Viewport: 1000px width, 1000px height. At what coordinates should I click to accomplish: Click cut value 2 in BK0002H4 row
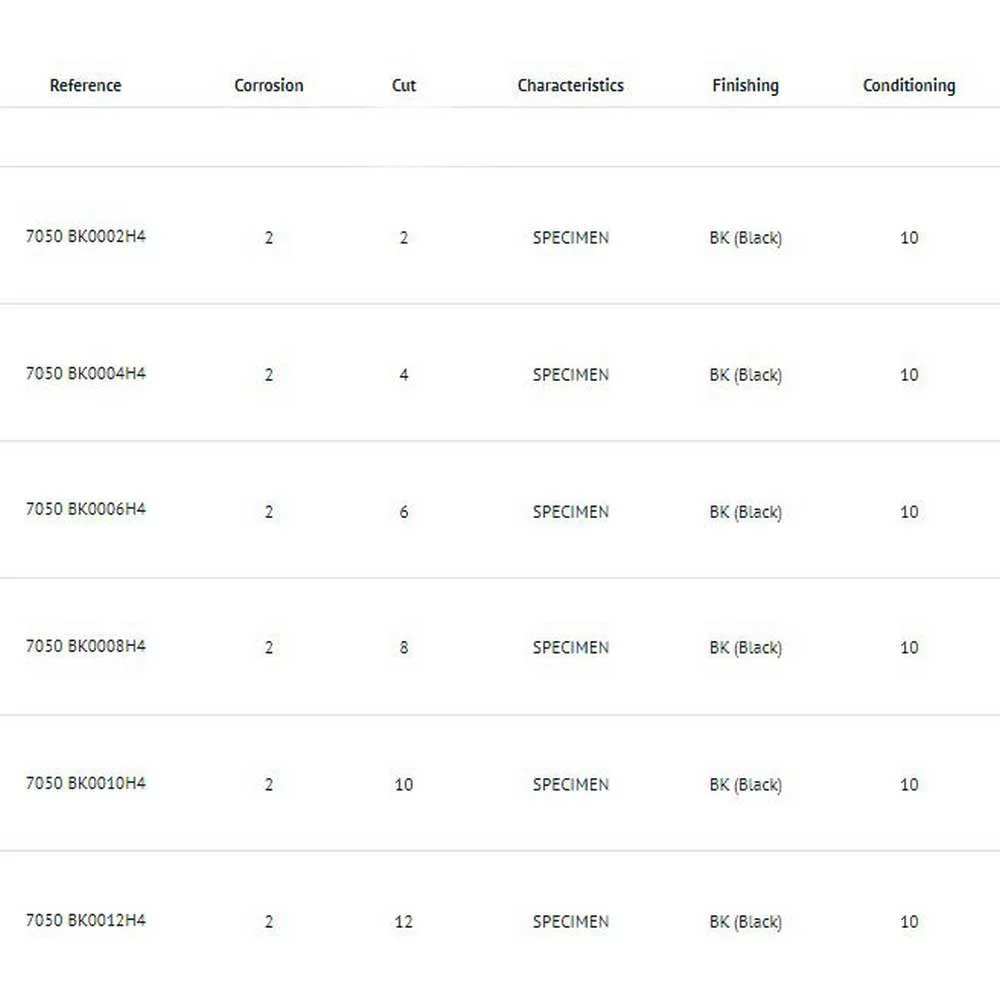click(x=403, y=238)
